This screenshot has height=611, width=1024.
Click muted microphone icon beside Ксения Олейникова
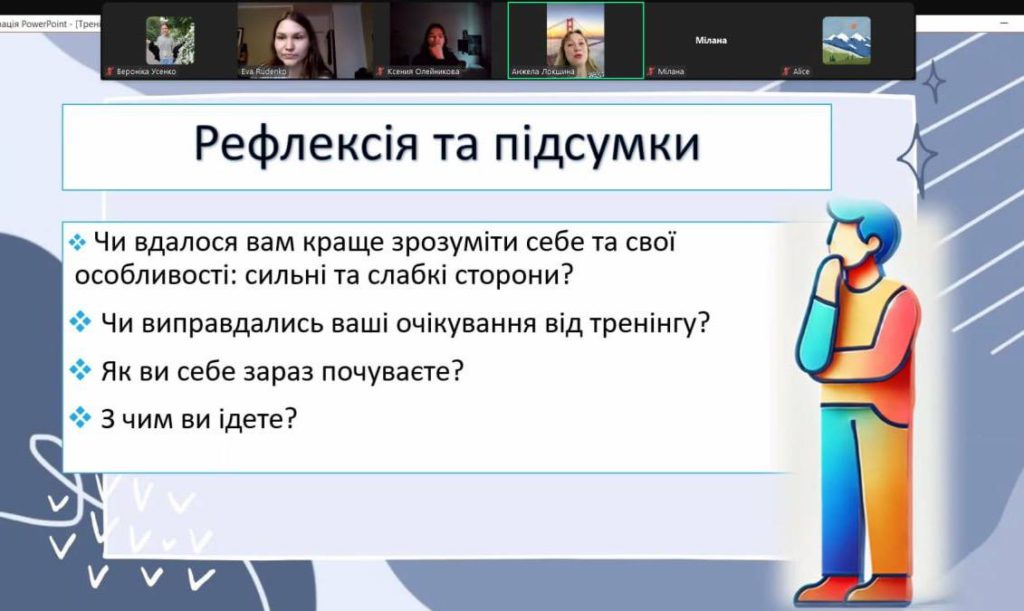click(x=380, y=71)
